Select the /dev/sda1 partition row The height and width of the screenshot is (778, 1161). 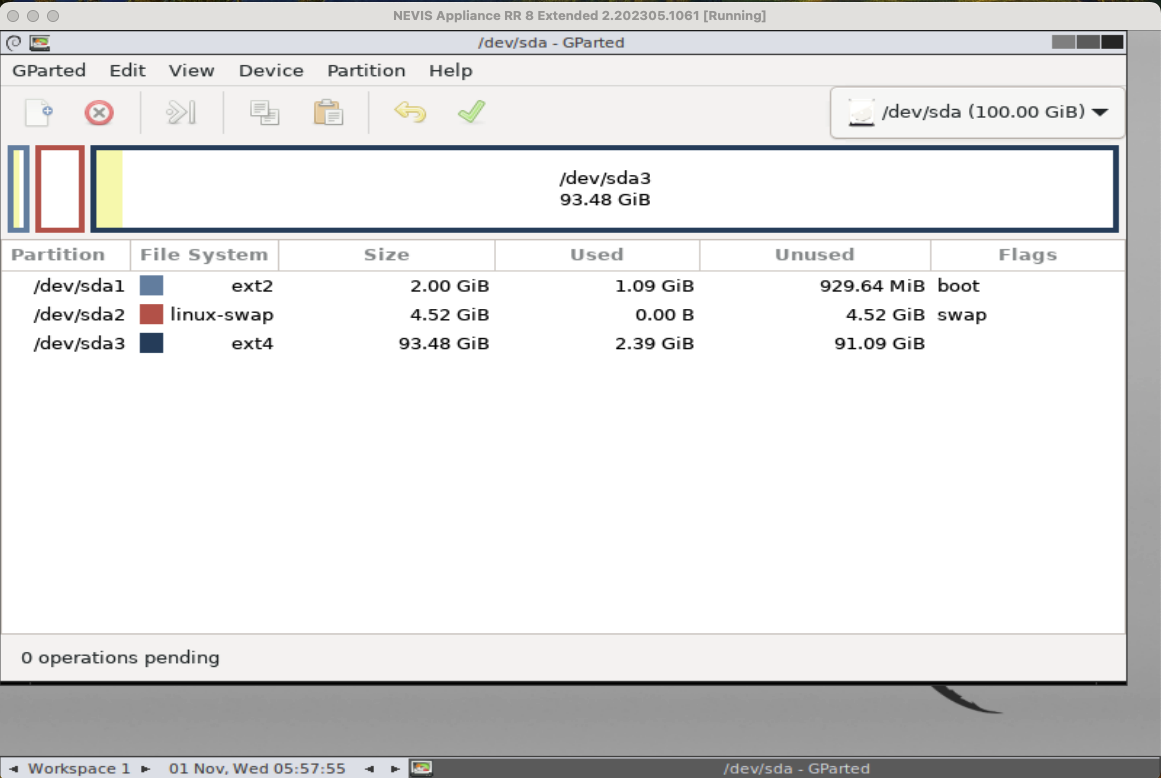(x=80, y=286)
